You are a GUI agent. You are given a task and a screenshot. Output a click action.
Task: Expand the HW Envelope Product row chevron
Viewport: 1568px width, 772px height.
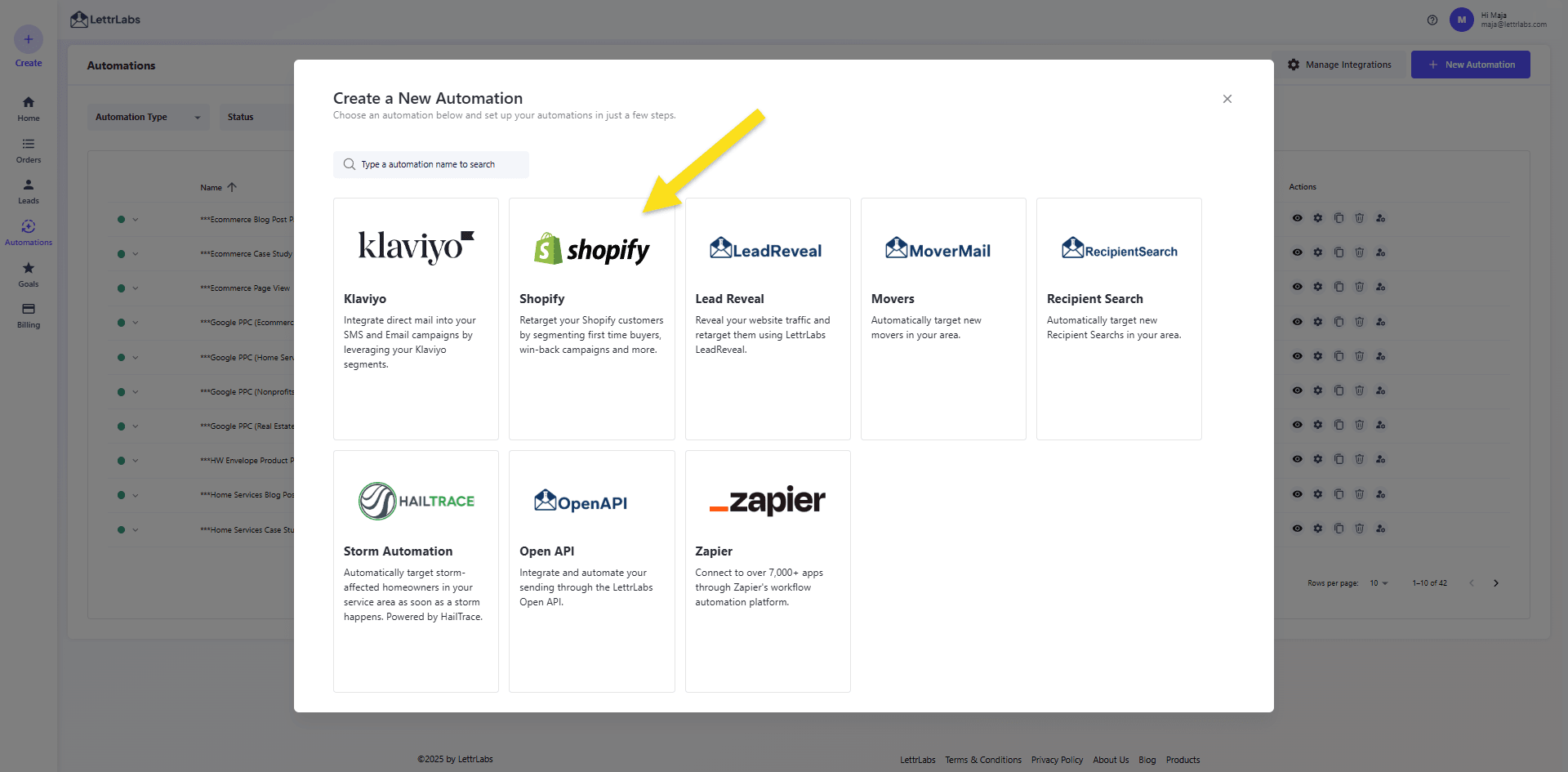[136, 461]
